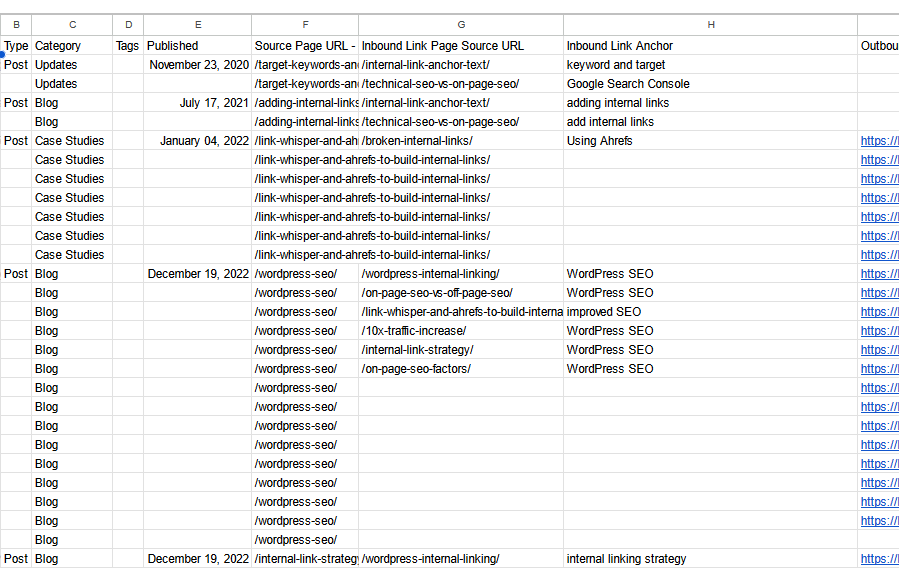Select the November 23, 2020 date cell
899x568 pixels.
click(198, 65)
